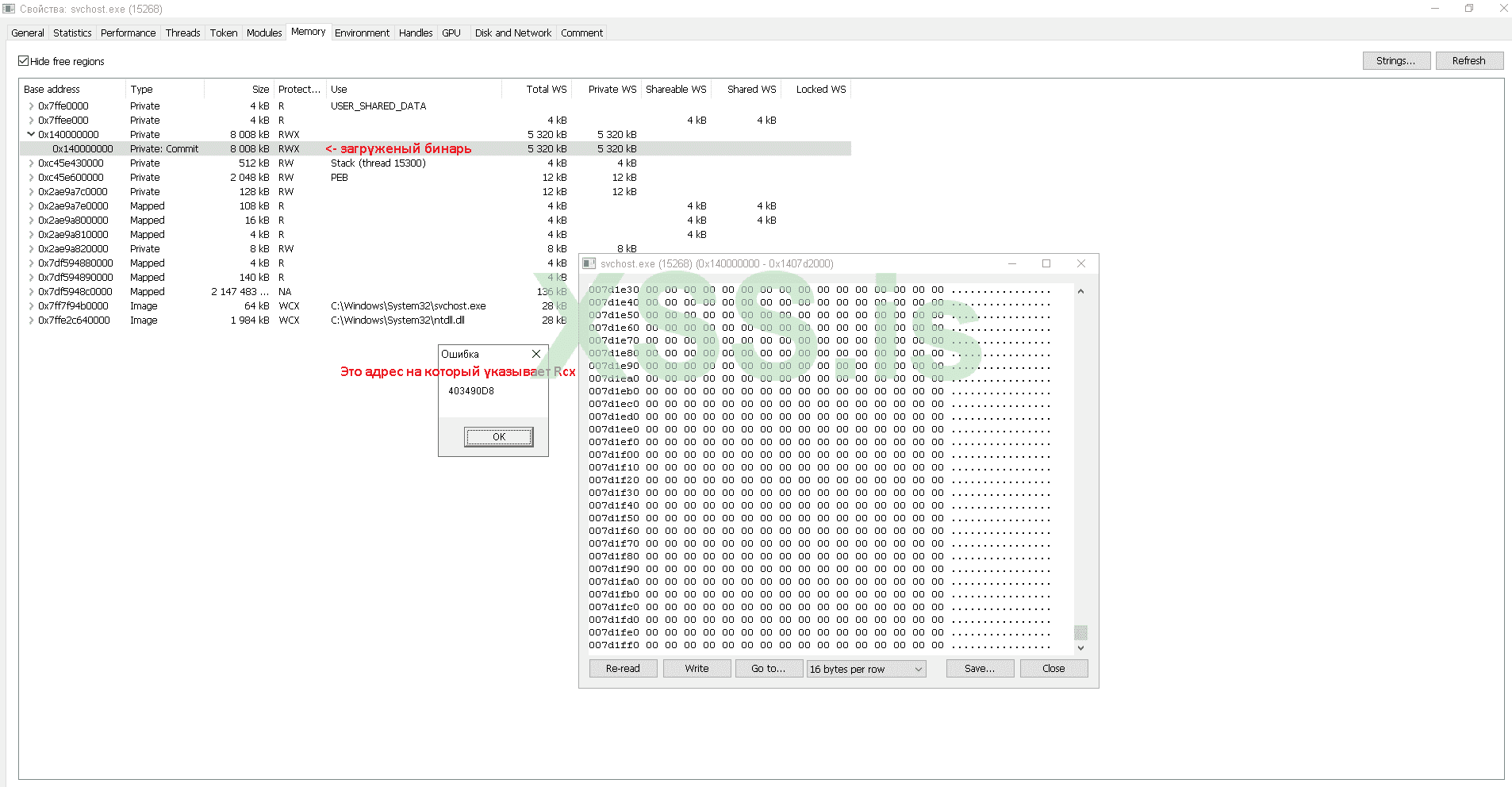Screen dimensions: 1512x787
Task: Select the Private: Commit 0x140000000 sub-row
Action: click(x=436, y=149)
